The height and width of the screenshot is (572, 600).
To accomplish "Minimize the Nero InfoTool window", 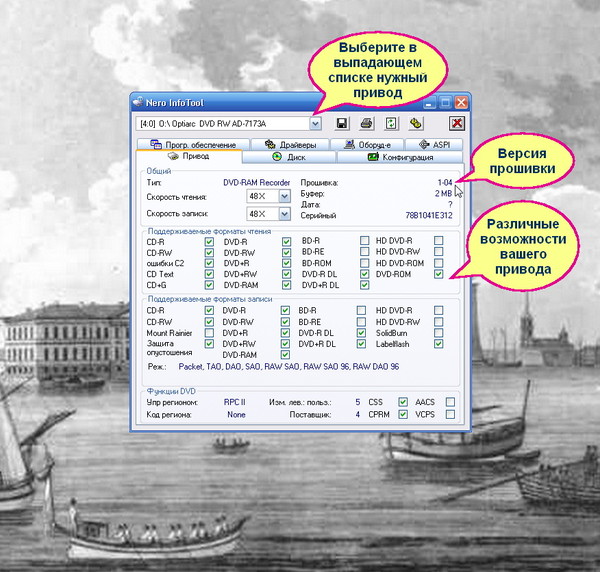I will [429, 103].
